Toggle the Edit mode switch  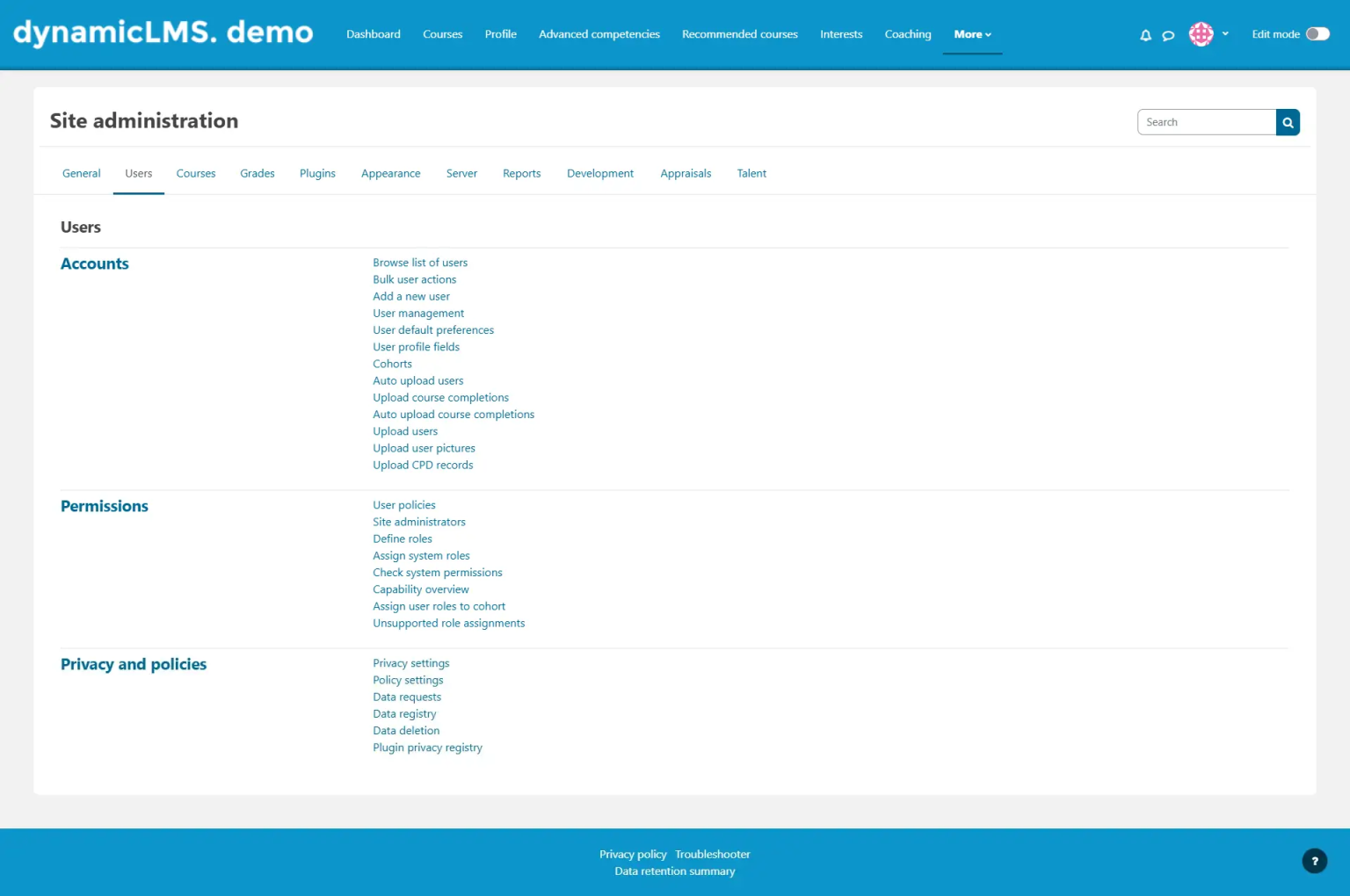pyautogui.click(x=1317, y=34)
